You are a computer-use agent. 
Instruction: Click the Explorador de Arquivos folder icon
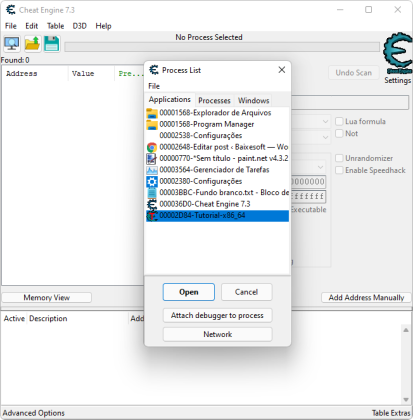[152, 113]
